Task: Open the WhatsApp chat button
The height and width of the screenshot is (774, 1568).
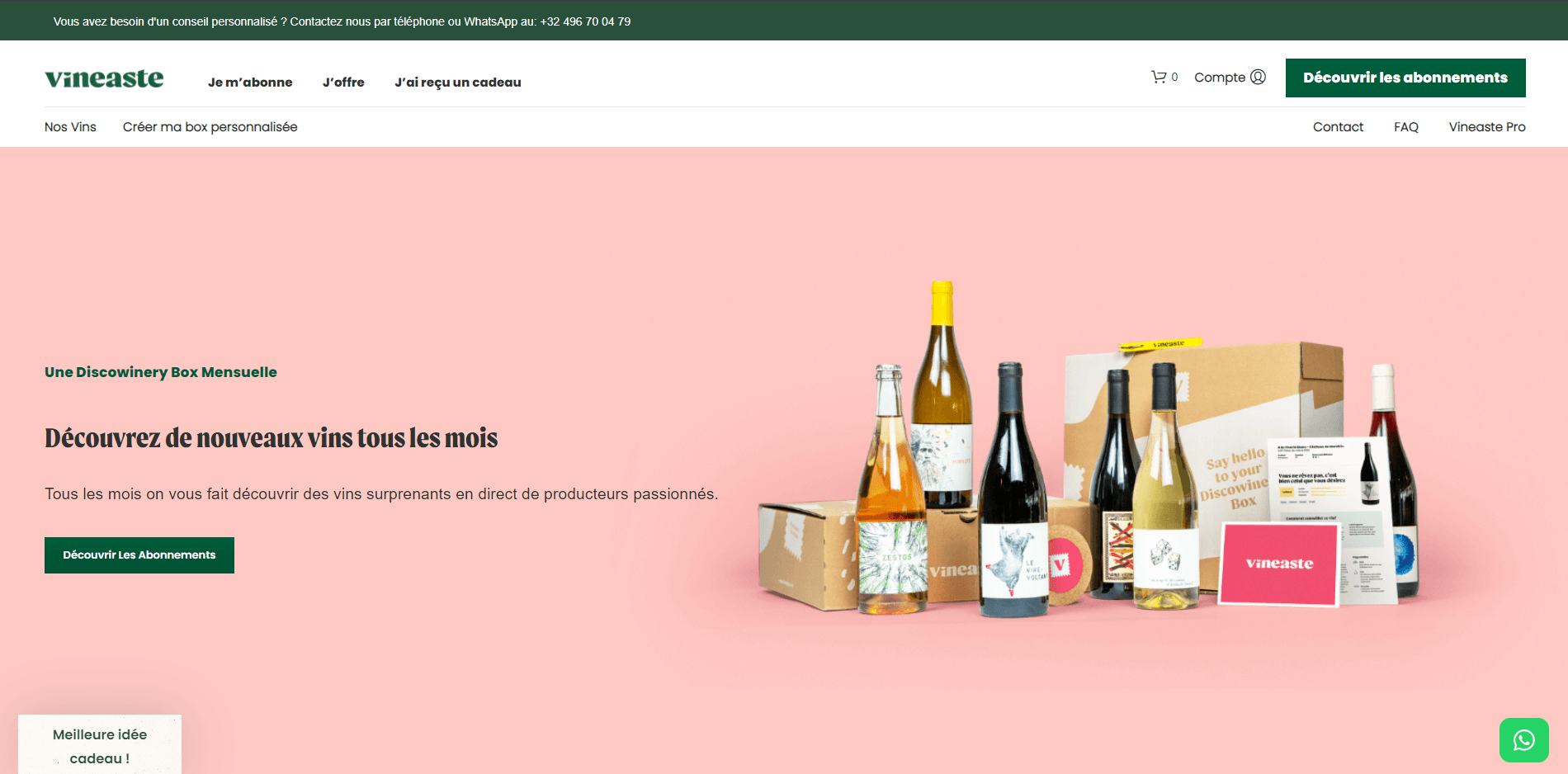Action: pos(1524,740)
